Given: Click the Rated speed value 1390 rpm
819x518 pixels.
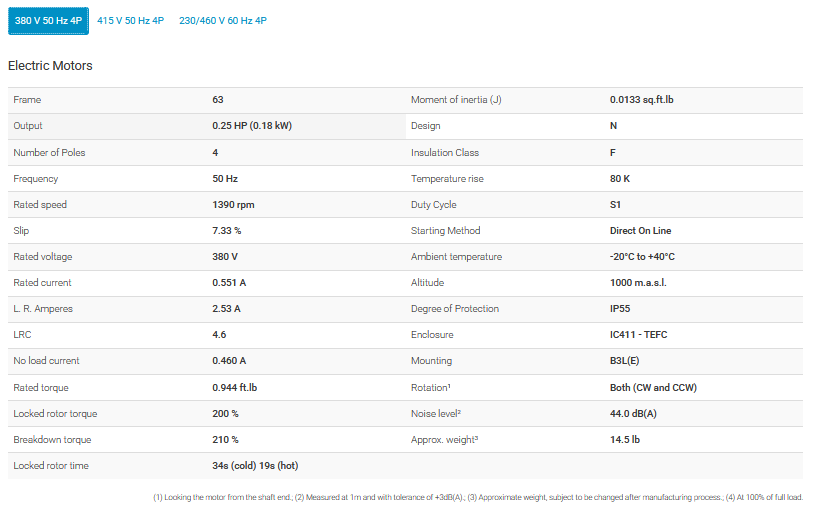Looking at the screenshot, I should [x=234, y=205].
